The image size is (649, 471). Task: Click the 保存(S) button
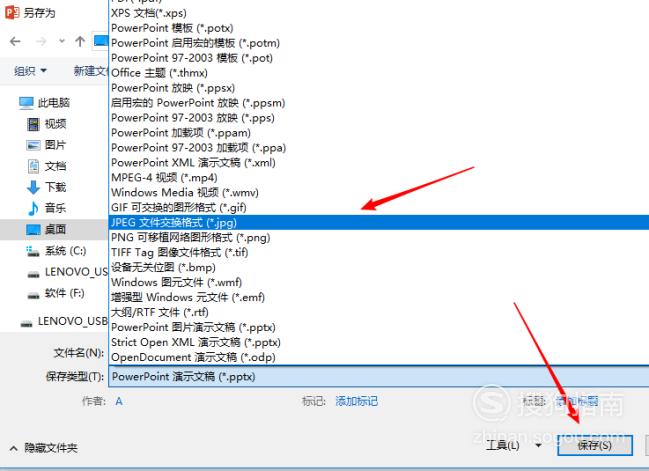coord(595,445)
